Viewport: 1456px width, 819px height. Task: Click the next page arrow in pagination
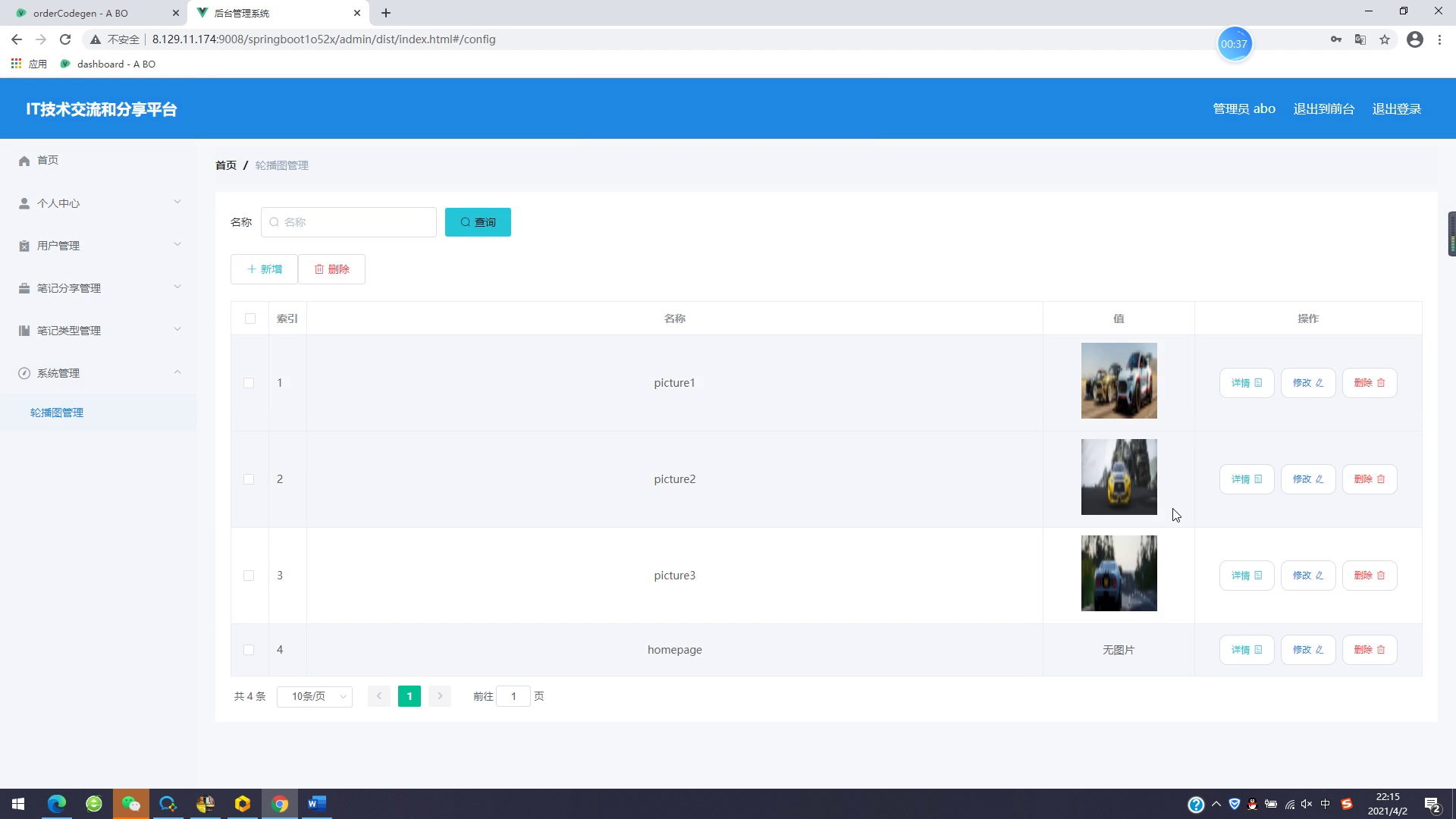[x=440, y=696]
